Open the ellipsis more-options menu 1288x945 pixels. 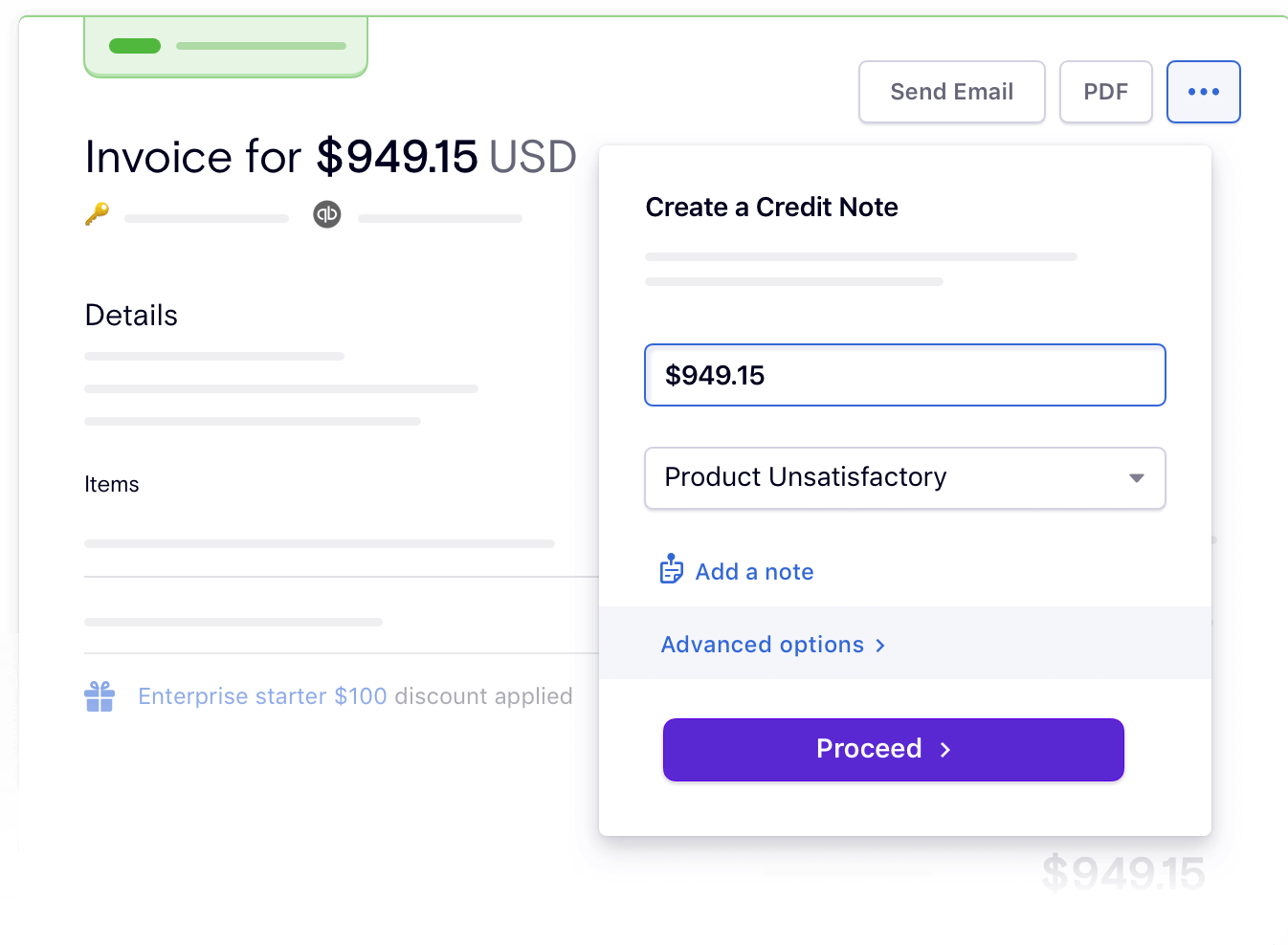1204,92
